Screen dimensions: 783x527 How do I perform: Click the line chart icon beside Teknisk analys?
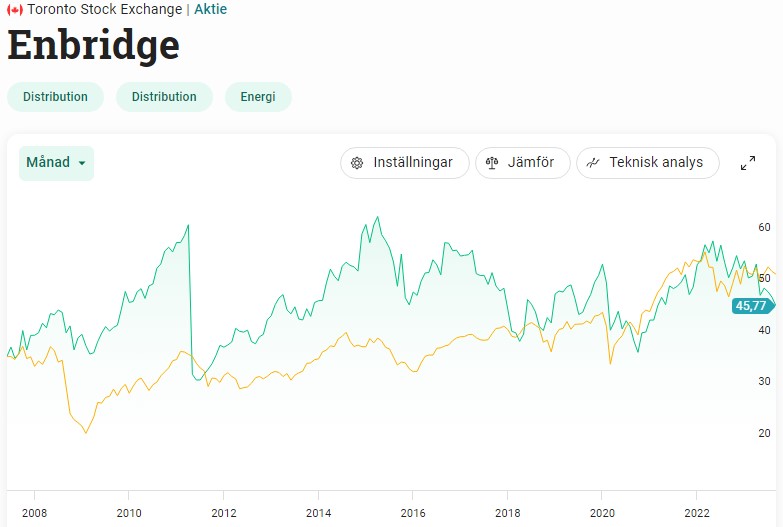tap(593, 163)
